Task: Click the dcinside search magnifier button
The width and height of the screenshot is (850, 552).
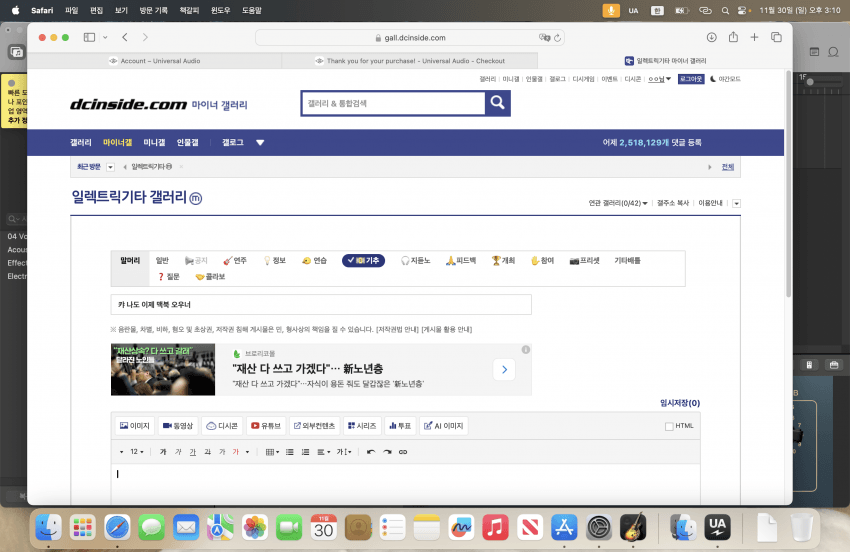Action: 497,103
